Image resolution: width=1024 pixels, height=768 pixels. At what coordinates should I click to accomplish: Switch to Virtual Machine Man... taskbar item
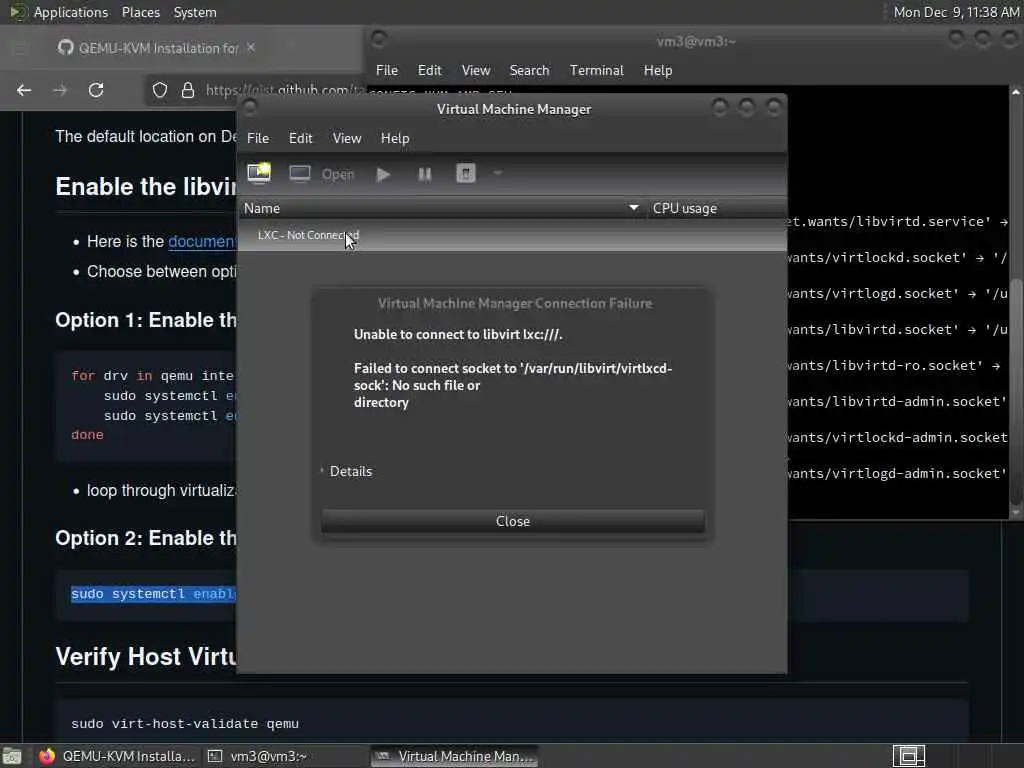click(455, 756)
